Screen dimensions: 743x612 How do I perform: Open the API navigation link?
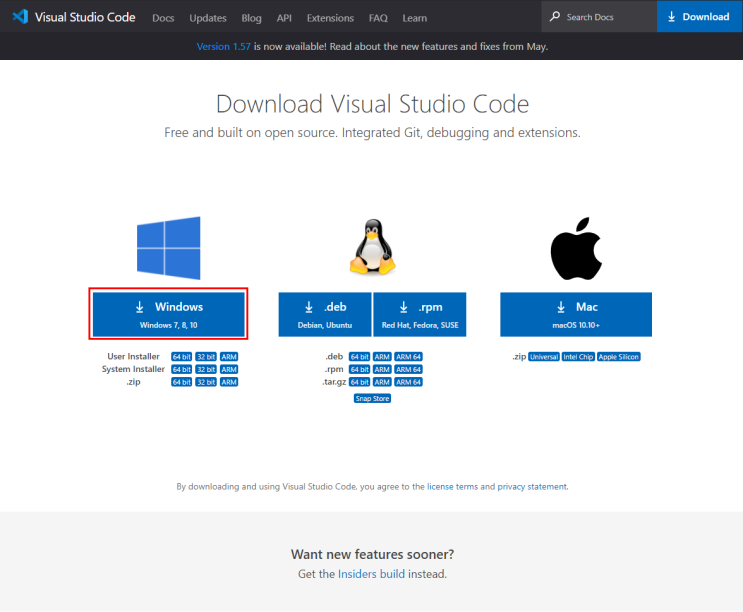point(284,18)
